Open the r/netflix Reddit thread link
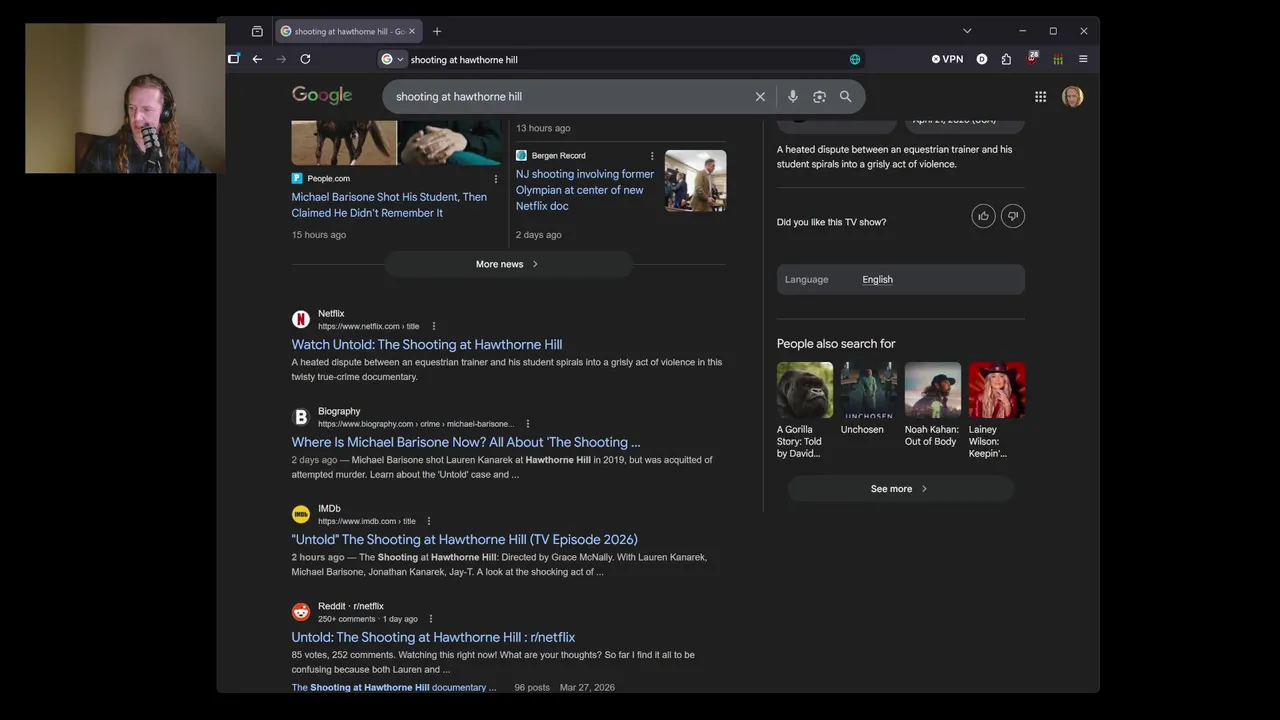This screenshot has width=1280, height=720. pos(433,637)
